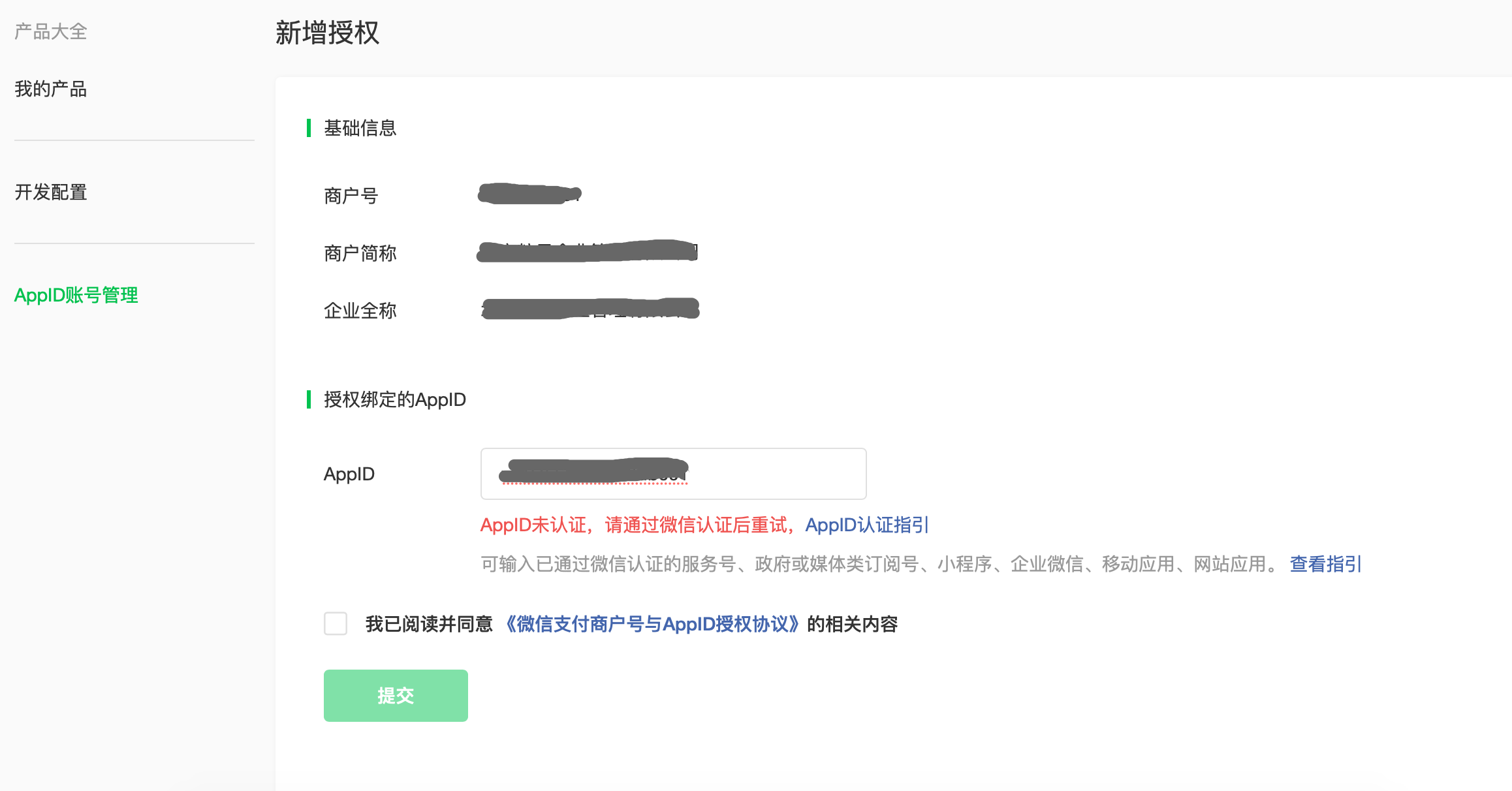Screen dimensions: 1512x791
Task: Select AppID账号管理 in the sidebar
Action: [x=76, y=295]
